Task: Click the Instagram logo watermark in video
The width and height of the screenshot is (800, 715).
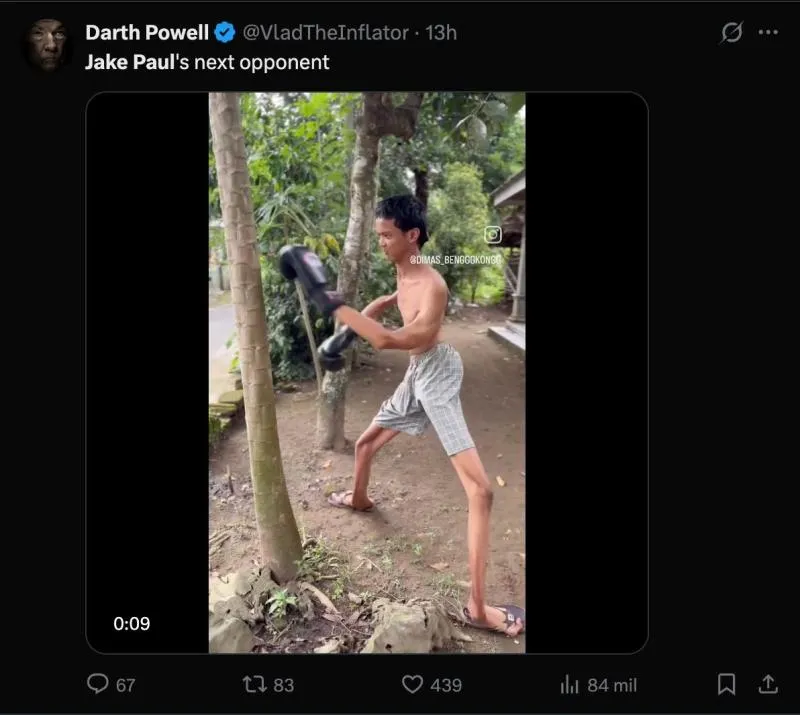Action: pyautogui.click(x=493, y=235)
